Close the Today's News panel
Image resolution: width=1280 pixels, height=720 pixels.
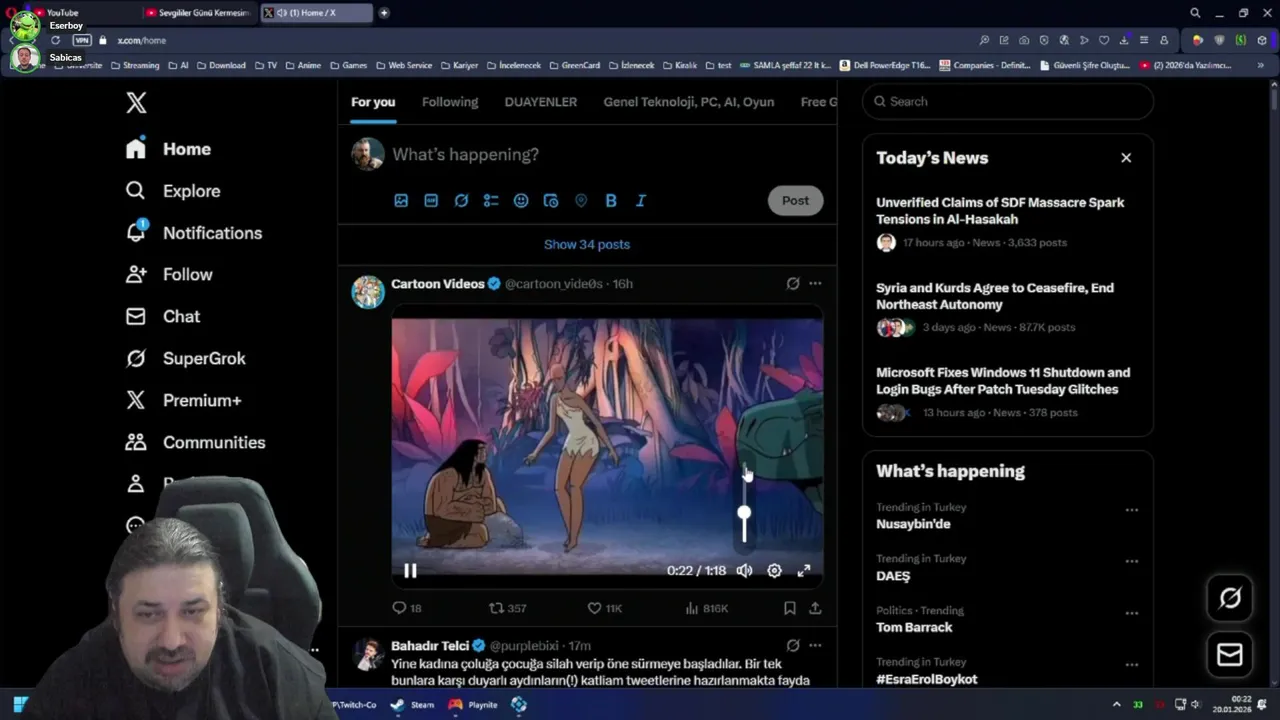point(1126,158)
